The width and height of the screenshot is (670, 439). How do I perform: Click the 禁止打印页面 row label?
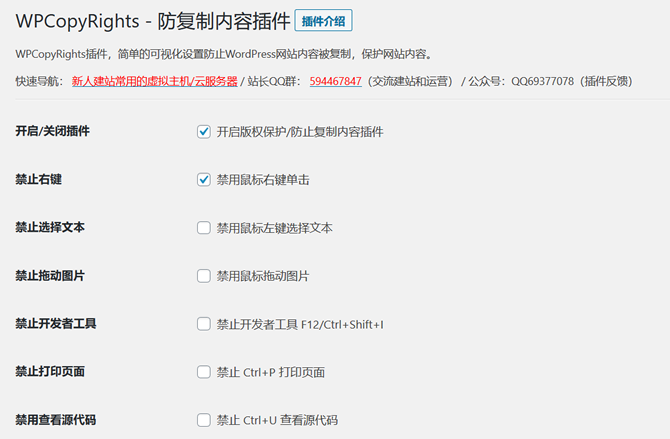click(50, 371)
